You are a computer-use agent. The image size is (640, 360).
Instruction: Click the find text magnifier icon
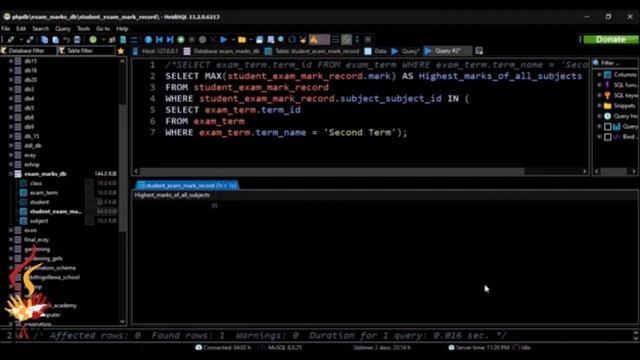[x=281, y=40]
